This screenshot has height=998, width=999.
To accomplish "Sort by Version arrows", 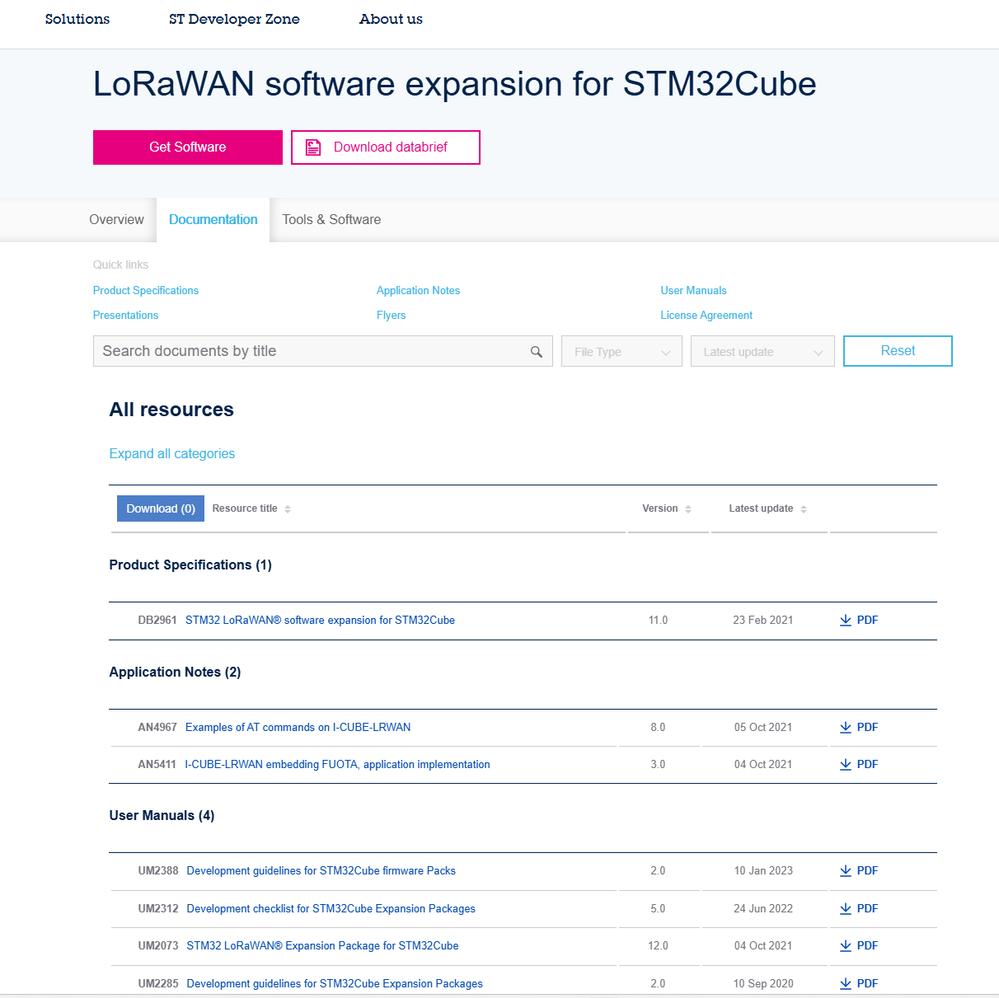I will [688, 509].
